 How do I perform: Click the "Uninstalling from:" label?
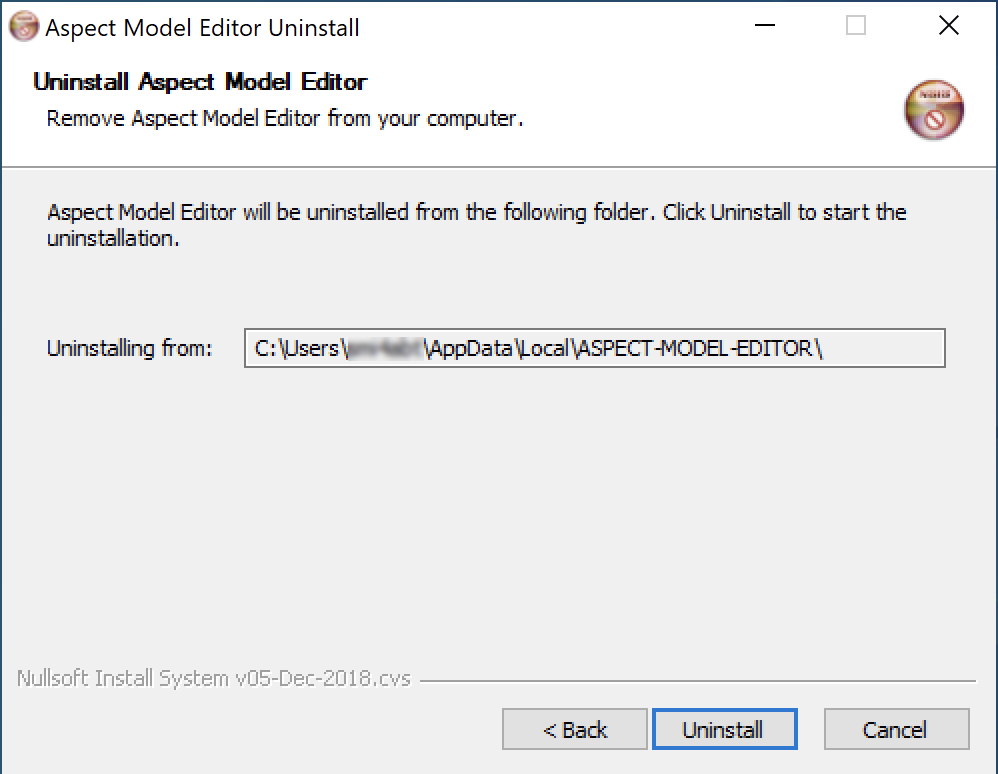[130, 349]
